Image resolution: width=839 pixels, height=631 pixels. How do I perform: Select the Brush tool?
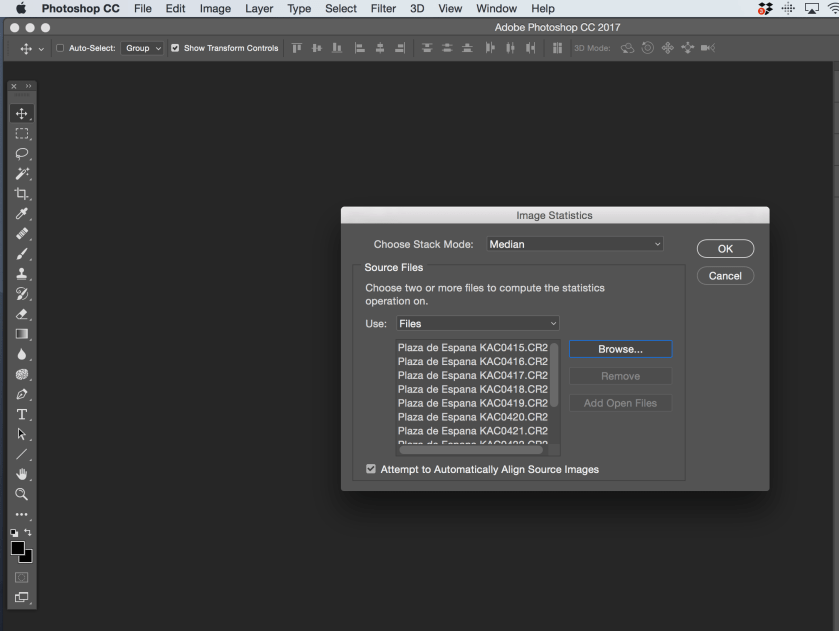tap(21, 254)
